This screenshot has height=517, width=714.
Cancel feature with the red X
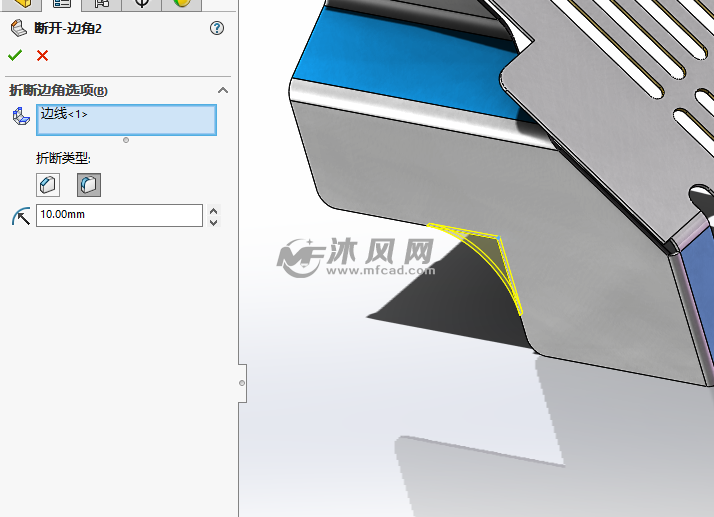pos(42,56)
